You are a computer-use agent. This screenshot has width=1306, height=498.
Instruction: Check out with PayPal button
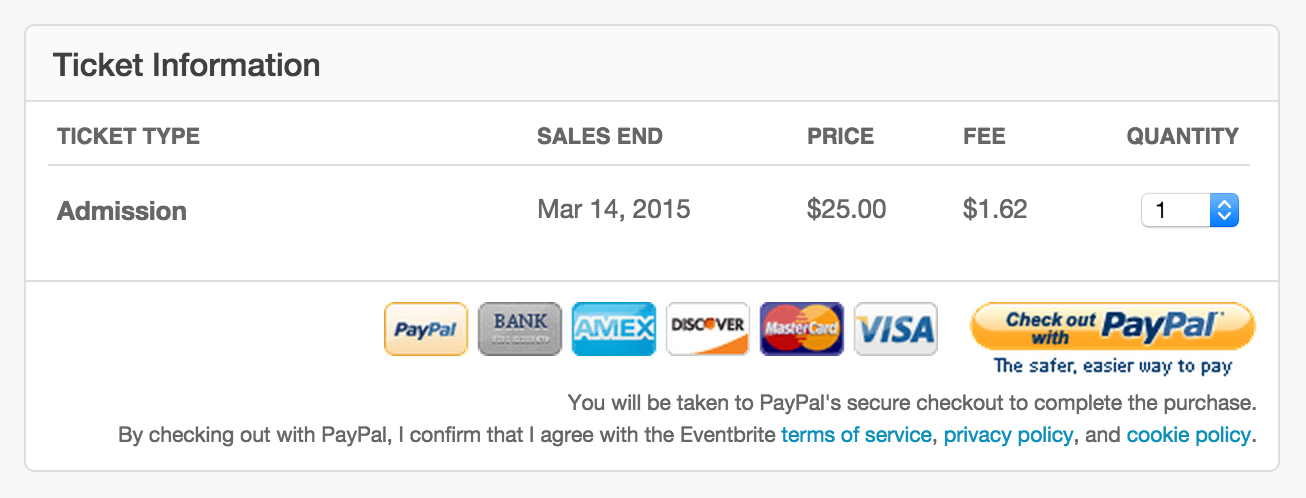pos(1112,327)
